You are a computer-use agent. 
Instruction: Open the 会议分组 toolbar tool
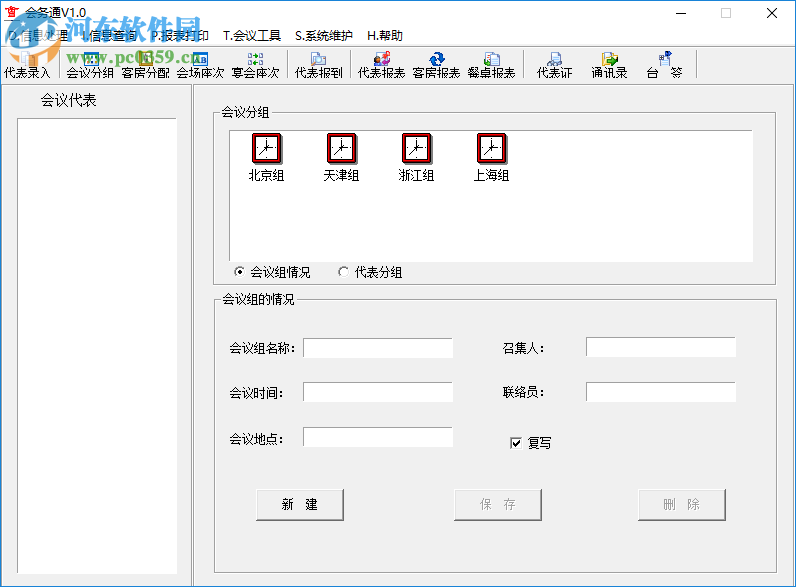point(90,64)
